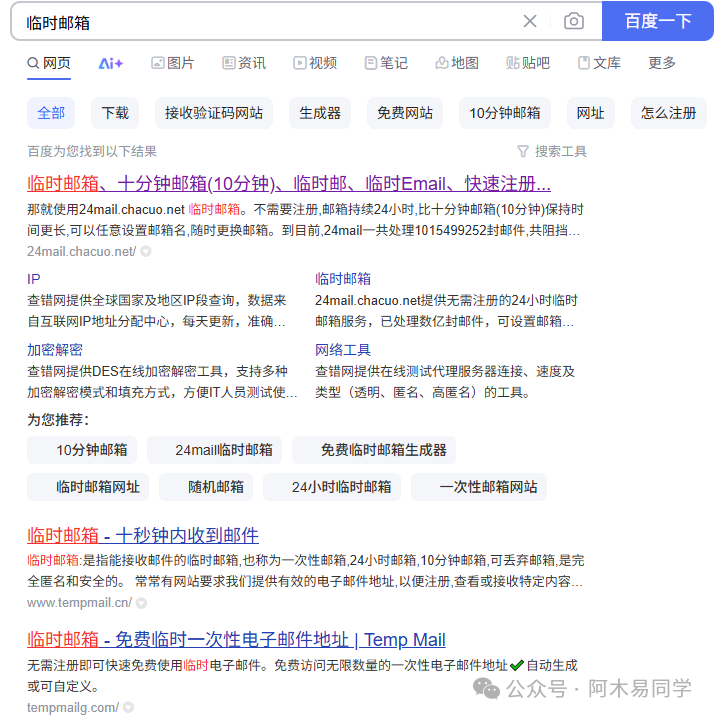Switch to the 图片 tab
The width and height of the screenshot is (715, 718).
click(173, 63)
